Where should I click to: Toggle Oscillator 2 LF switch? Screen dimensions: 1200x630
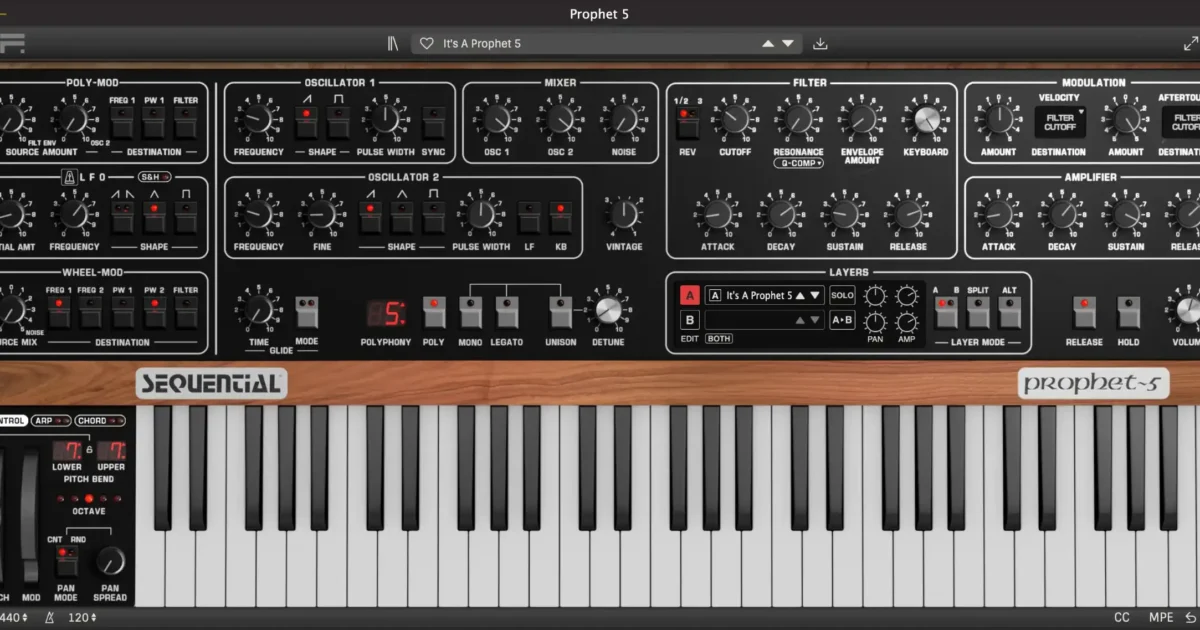click(x=528, y=216)
